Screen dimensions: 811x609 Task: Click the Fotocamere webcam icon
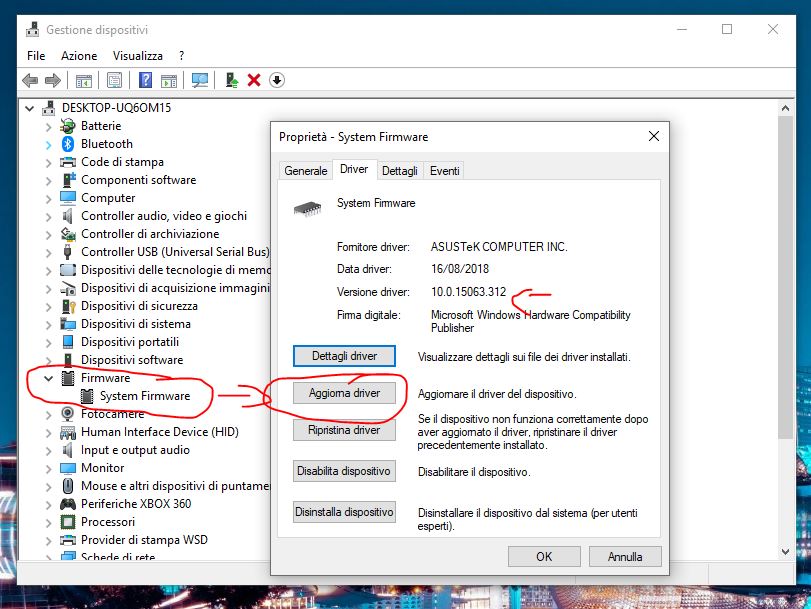(x=68, y=413)
